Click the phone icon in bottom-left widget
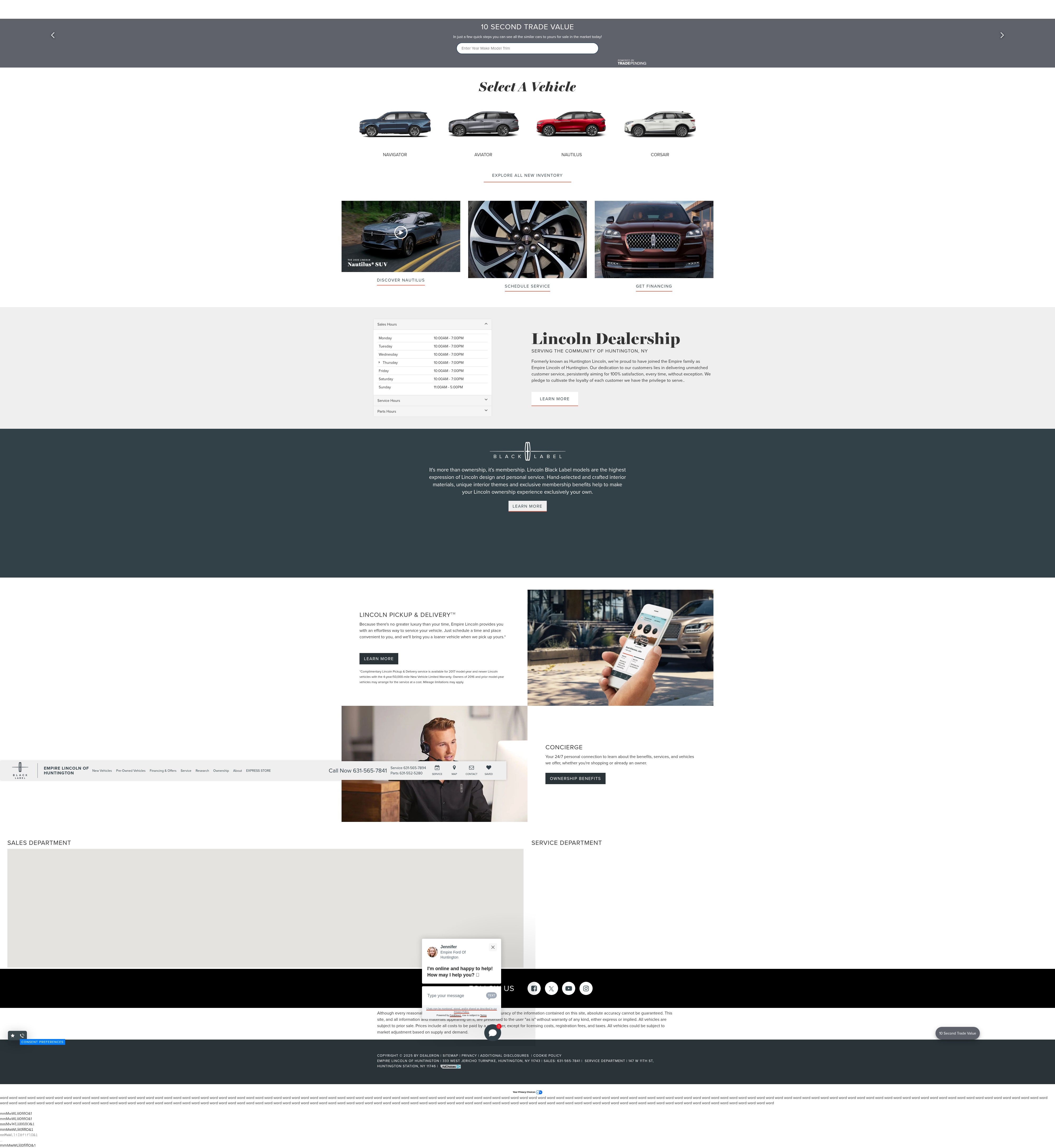1055x1148 pixels. click(22, 1036)
